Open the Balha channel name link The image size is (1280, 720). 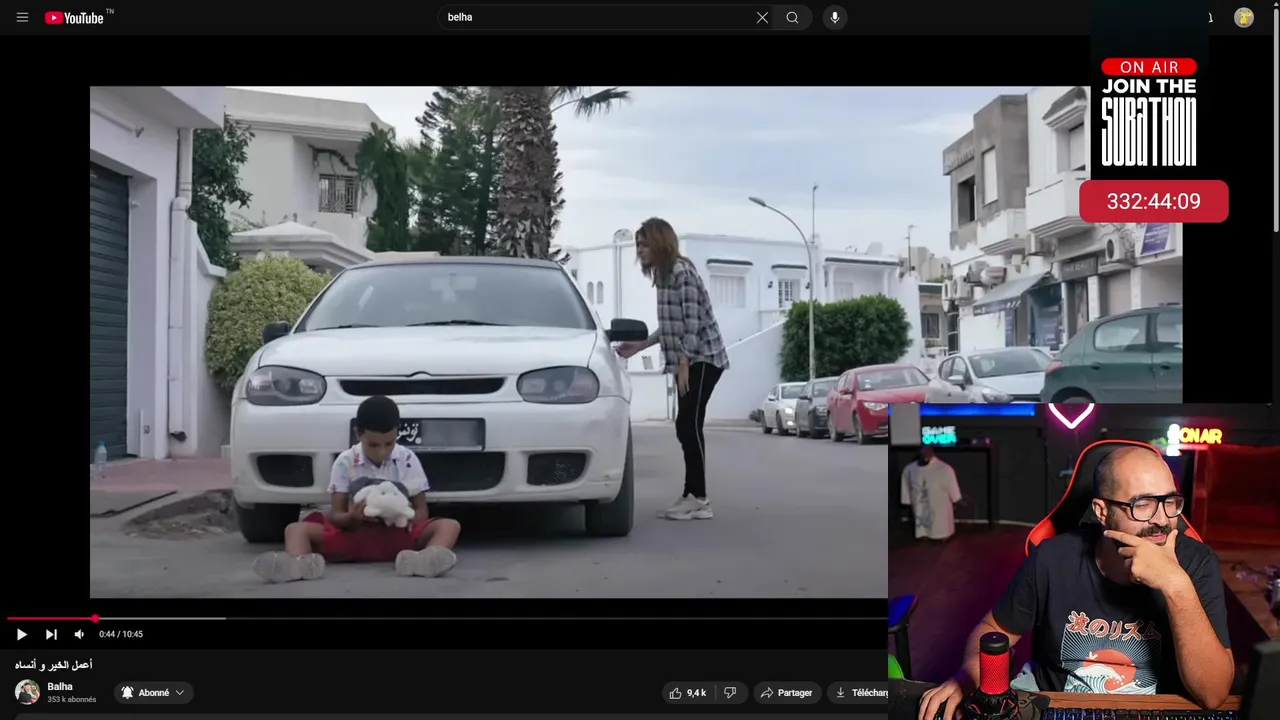click(60, 687)
